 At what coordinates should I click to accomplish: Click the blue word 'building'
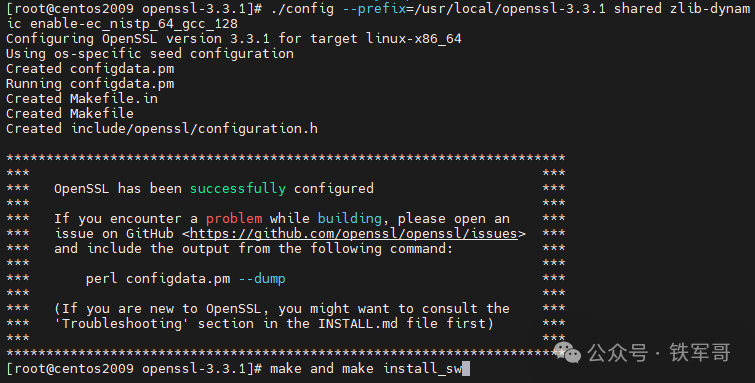coord(350,219)
